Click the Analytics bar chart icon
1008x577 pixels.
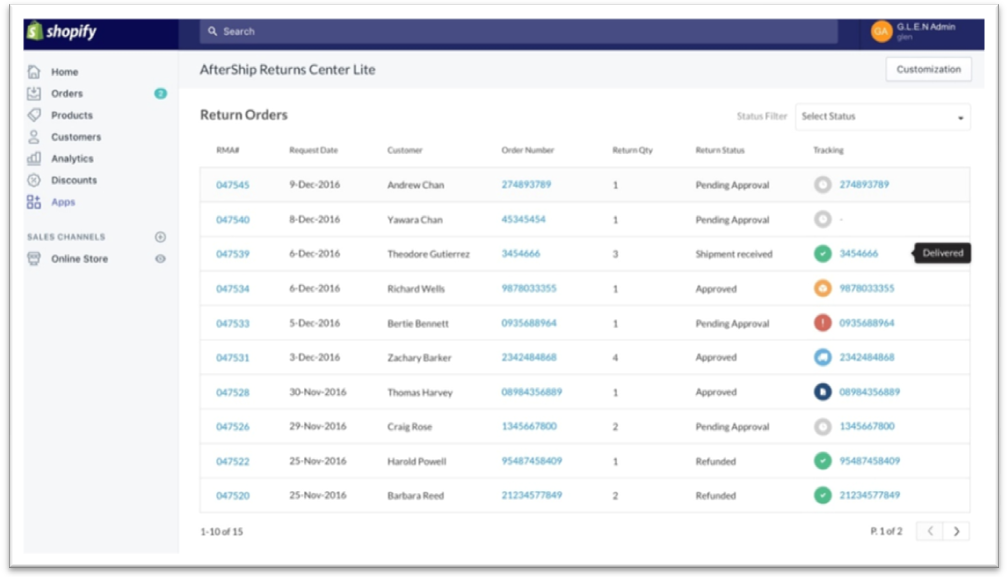tap(34, 158)
